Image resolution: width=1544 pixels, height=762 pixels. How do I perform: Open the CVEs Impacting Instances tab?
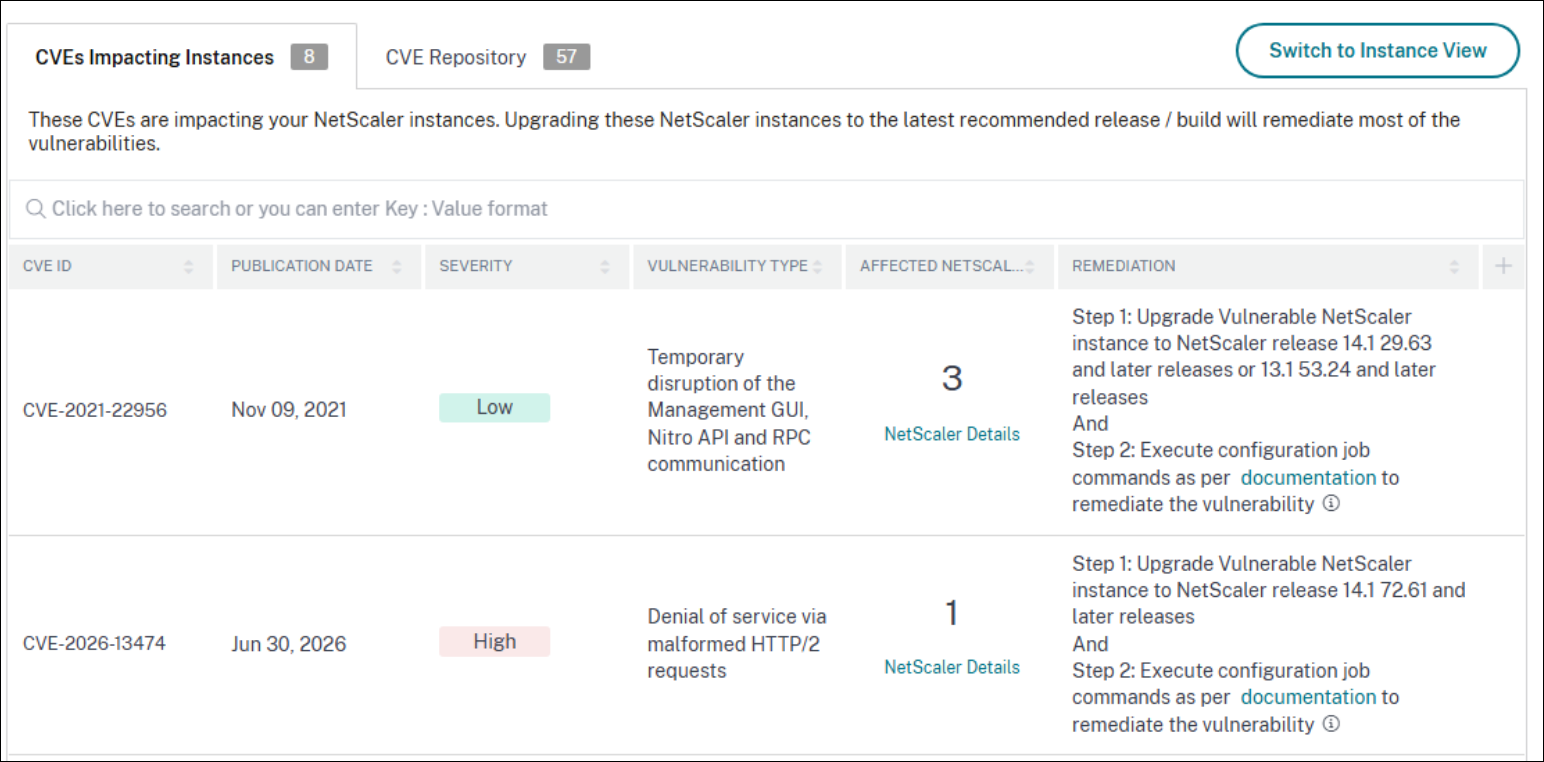coord(182,57)
